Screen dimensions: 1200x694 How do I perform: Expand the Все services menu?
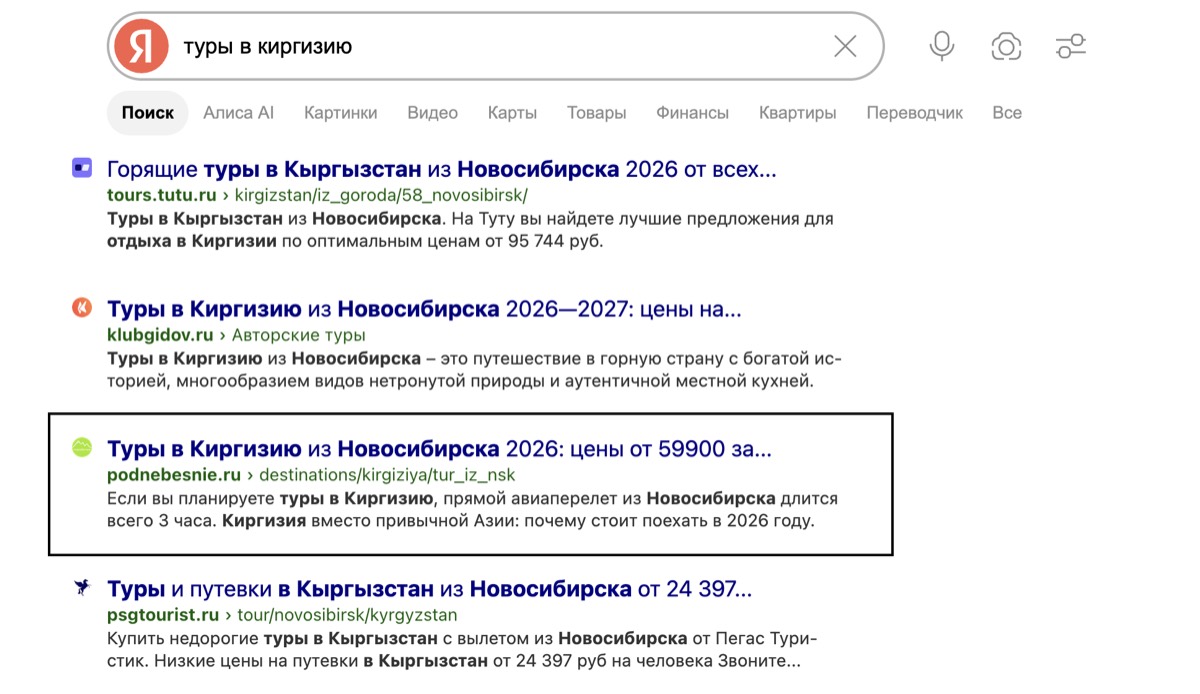pyautogui.click(x=1007, y=113)
